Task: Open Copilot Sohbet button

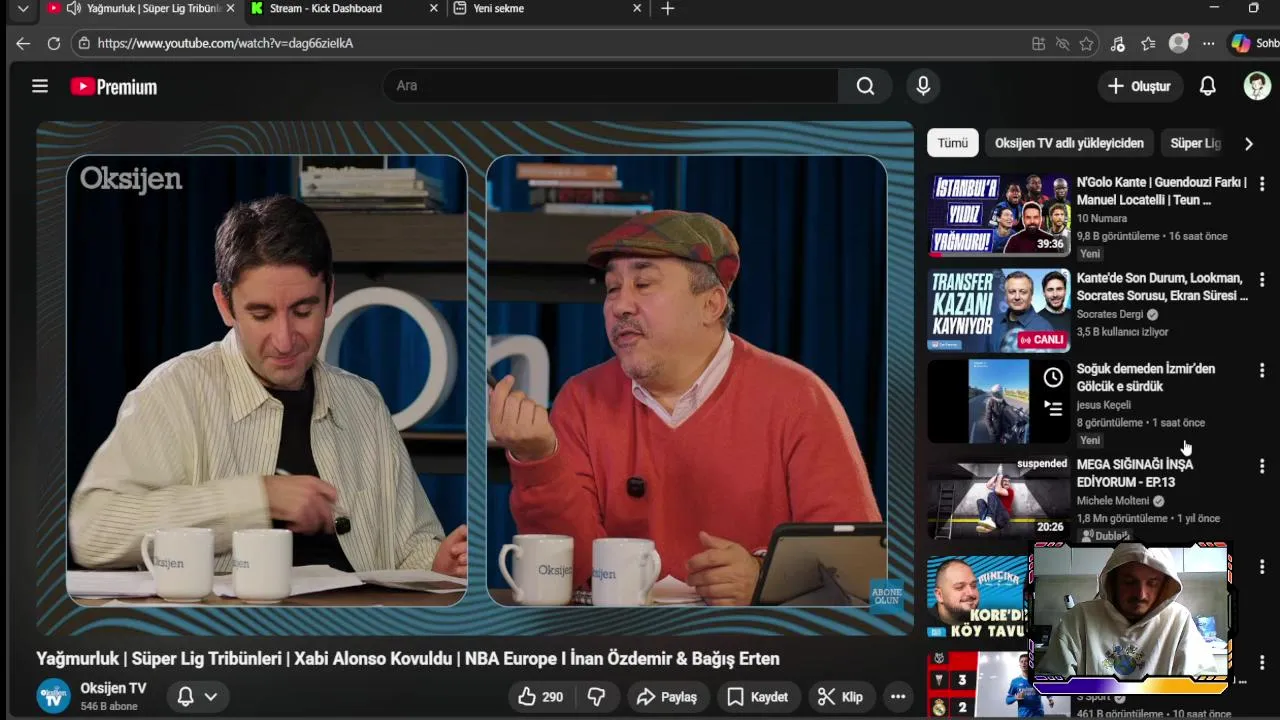Action: [x=1255, y=43]
